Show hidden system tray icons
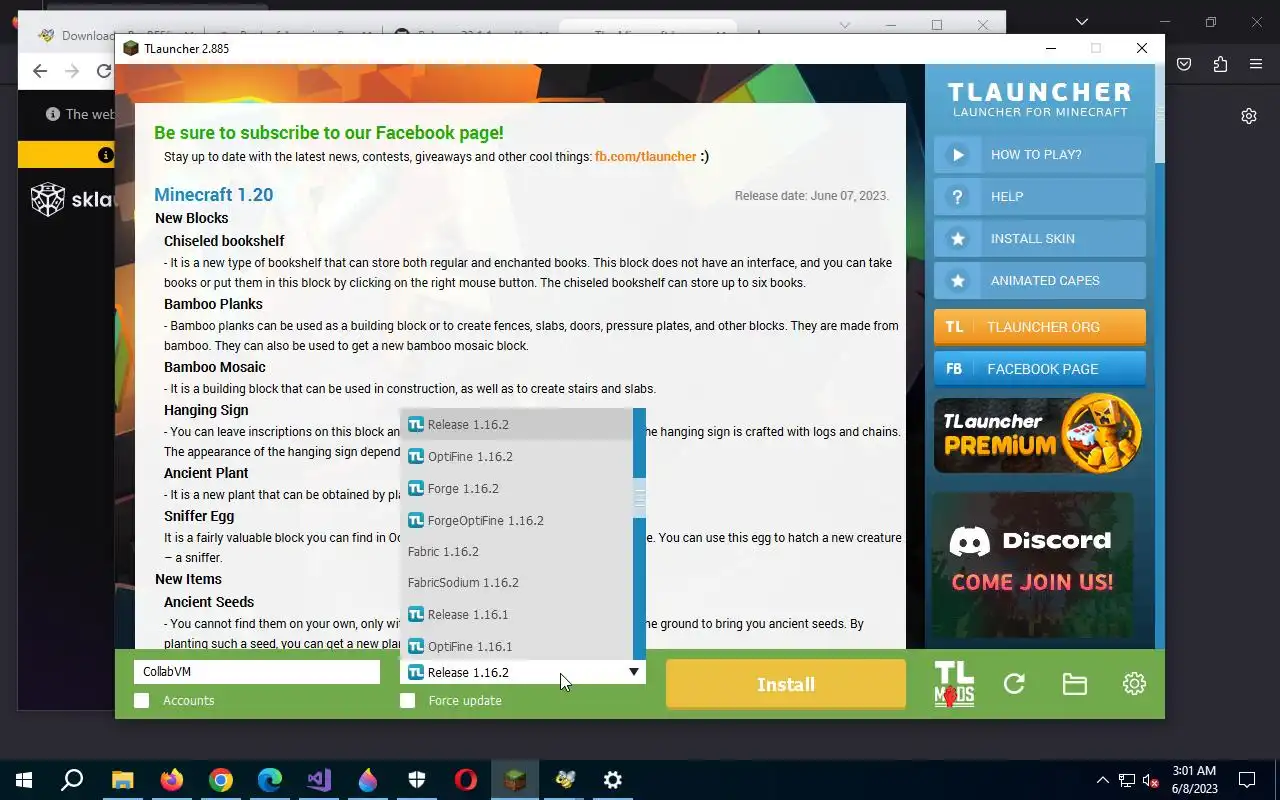This screenshot has height=800, width=1280. coord(1103,780)
